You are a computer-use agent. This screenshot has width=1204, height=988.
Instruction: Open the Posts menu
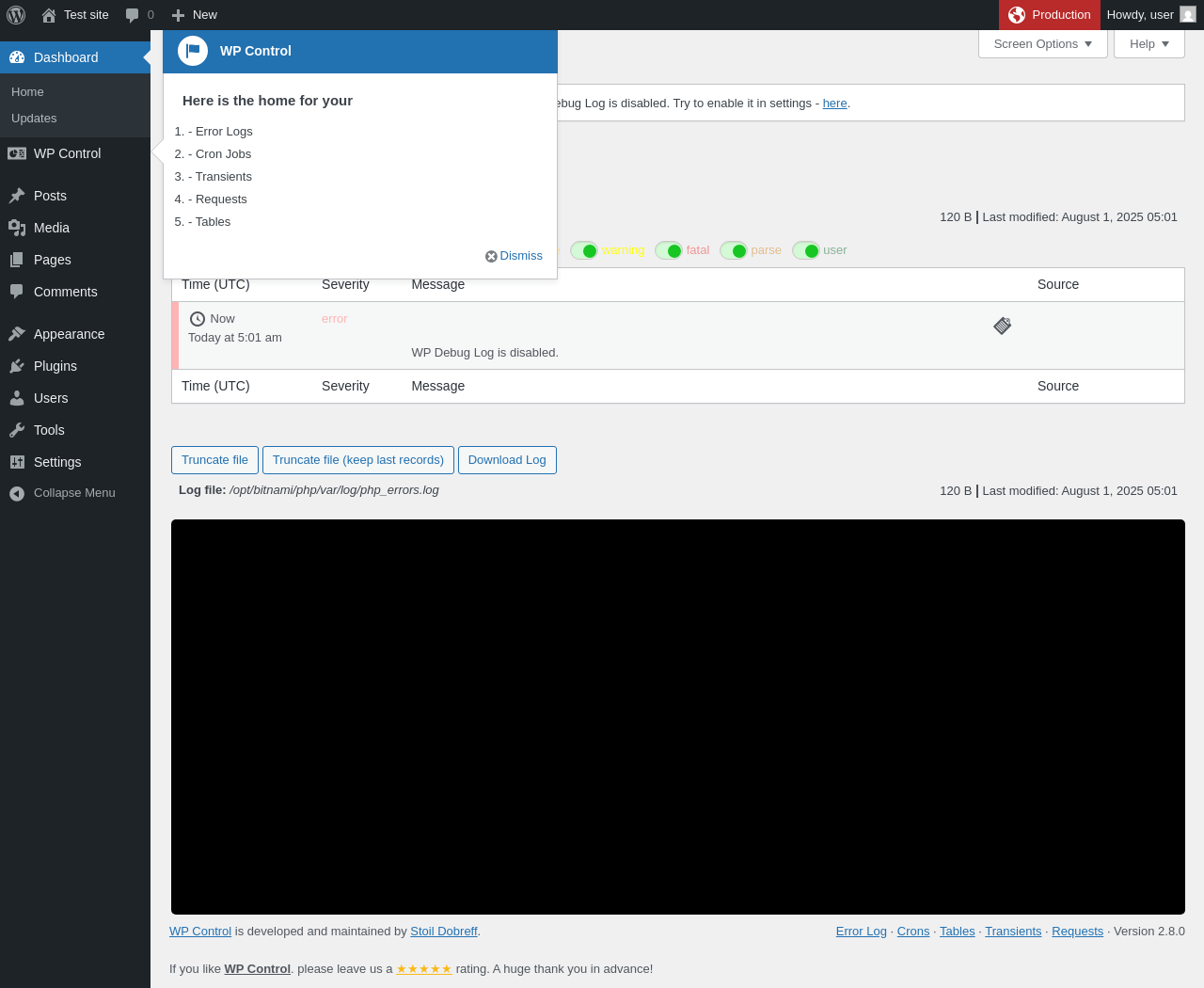tap(75, 196)
